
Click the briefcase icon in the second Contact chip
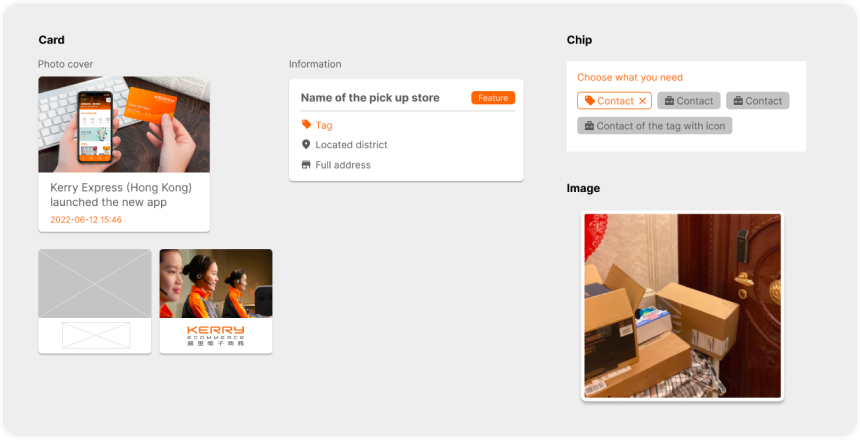pos(669,101)
